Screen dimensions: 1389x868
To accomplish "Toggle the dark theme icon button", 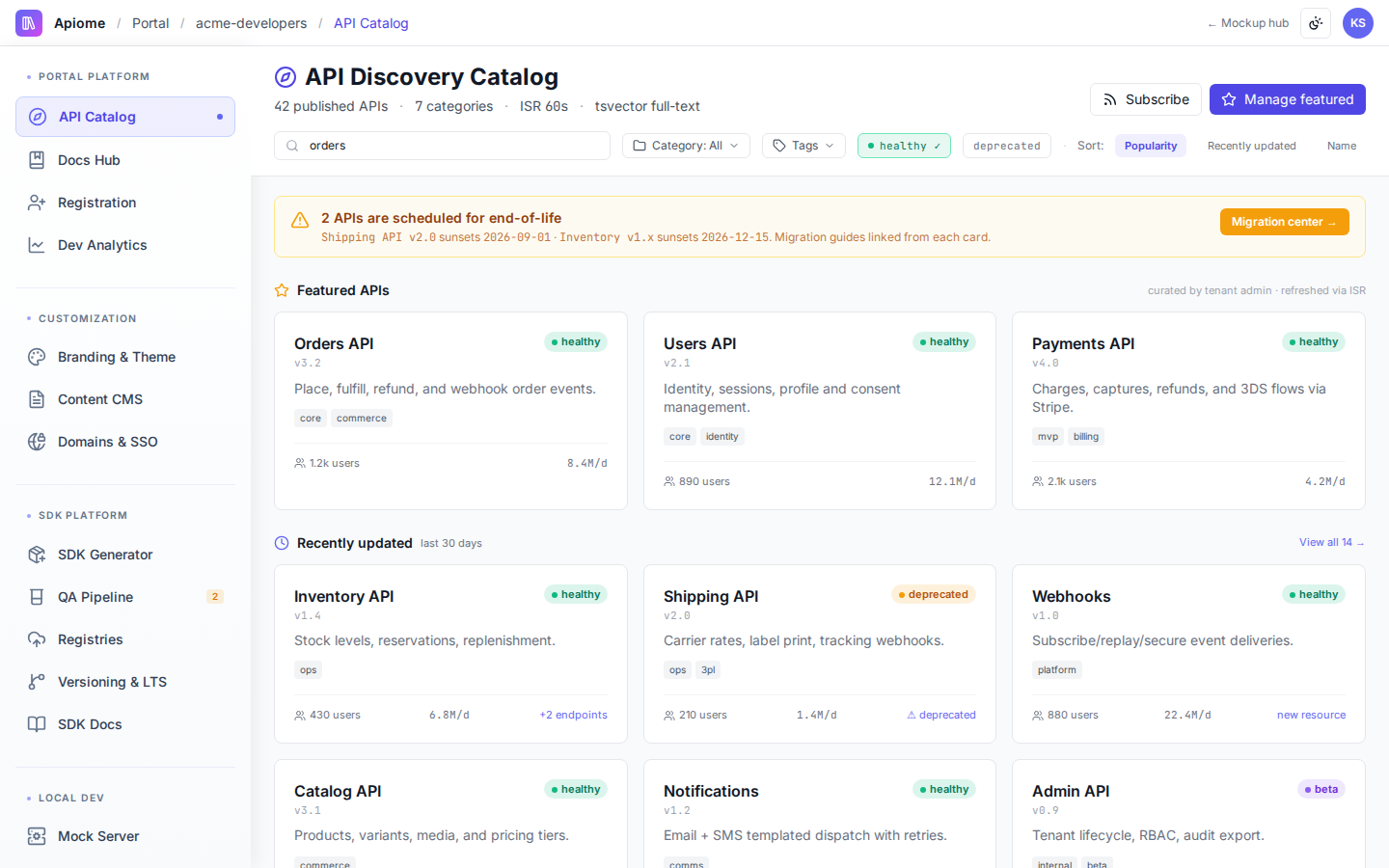I will pyautogui.click(x=1316, y=23).
